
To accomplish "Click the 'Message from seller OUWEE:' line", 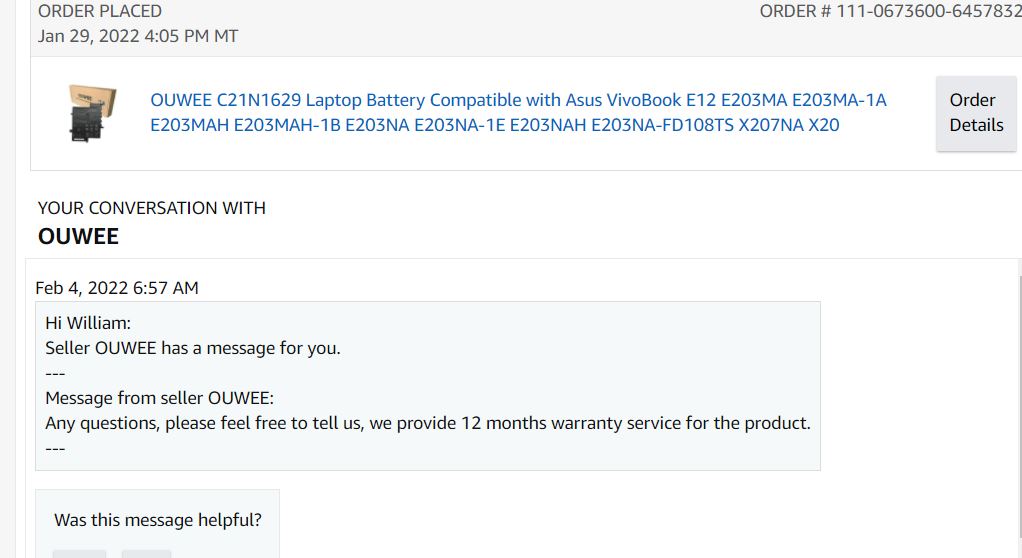I will point(160,398).
